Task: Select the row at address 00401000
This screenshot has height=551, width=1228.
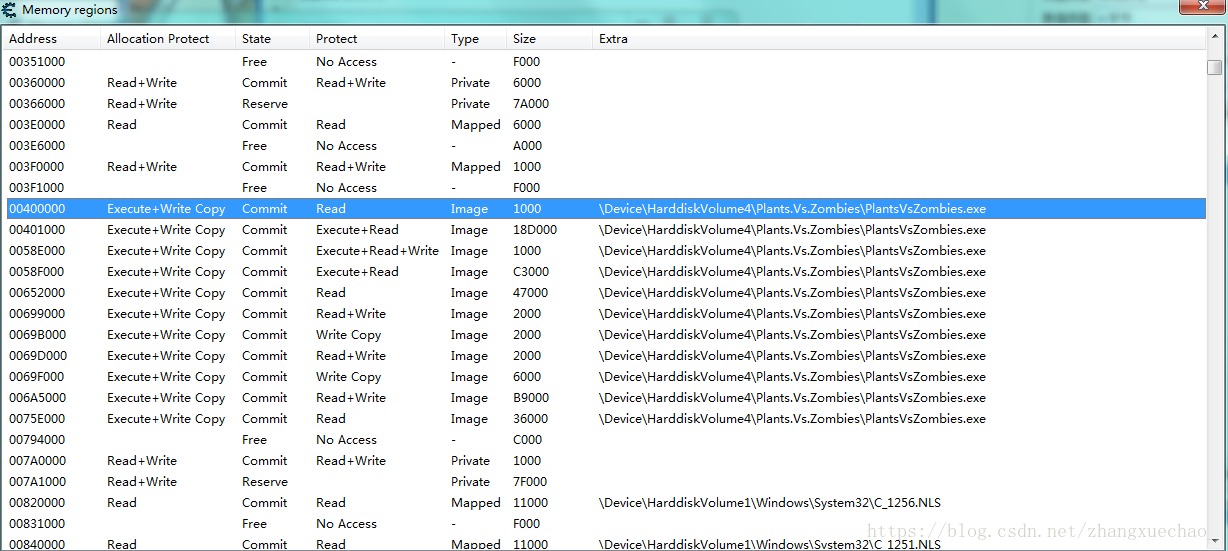Action: (x=604, y=230)
